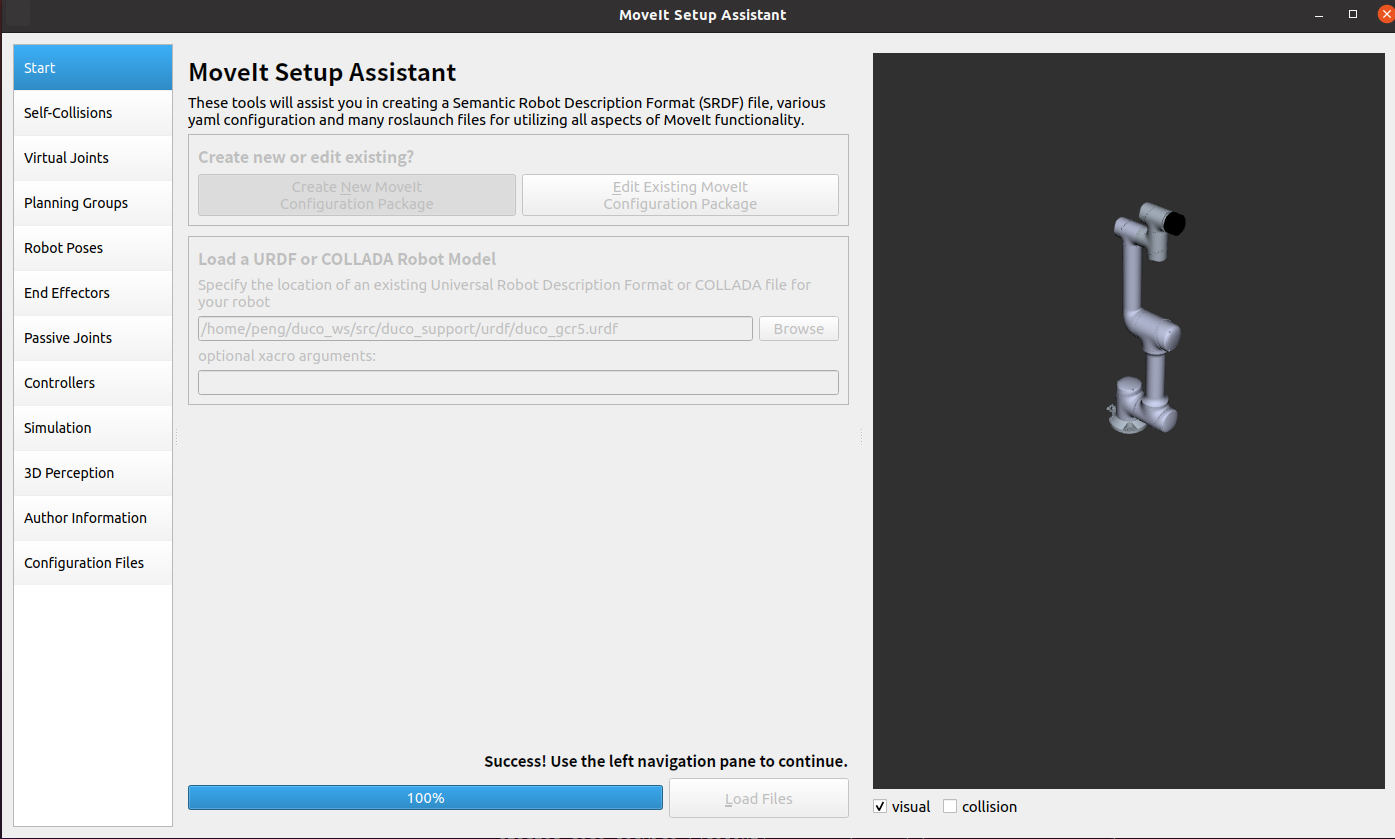Open the Self-Collisions section

coord(93,113)
